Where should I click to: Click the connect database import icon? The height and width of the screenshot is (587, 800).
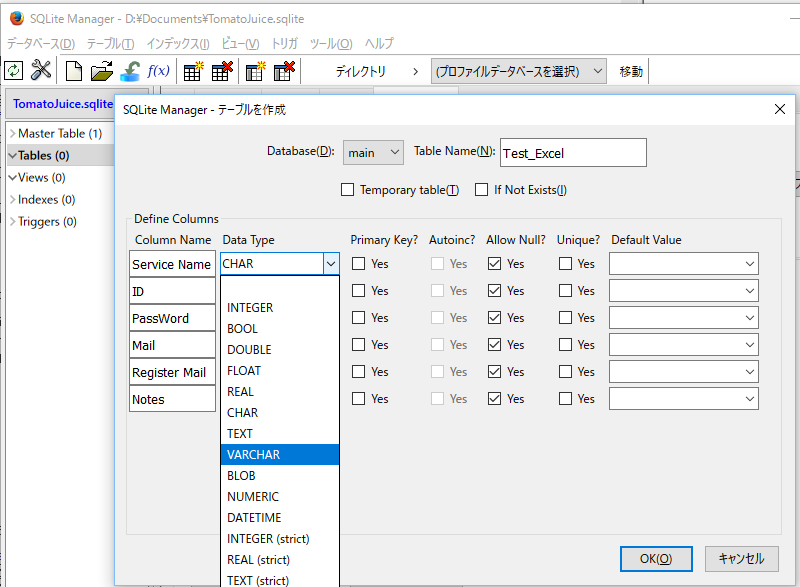pos(130,71)
